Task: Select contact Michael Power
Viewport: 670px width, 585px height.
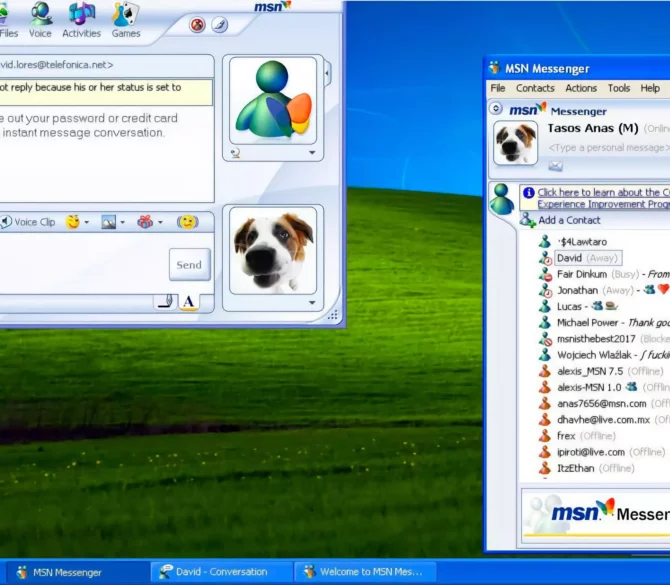Action: [x=604, y=323]
